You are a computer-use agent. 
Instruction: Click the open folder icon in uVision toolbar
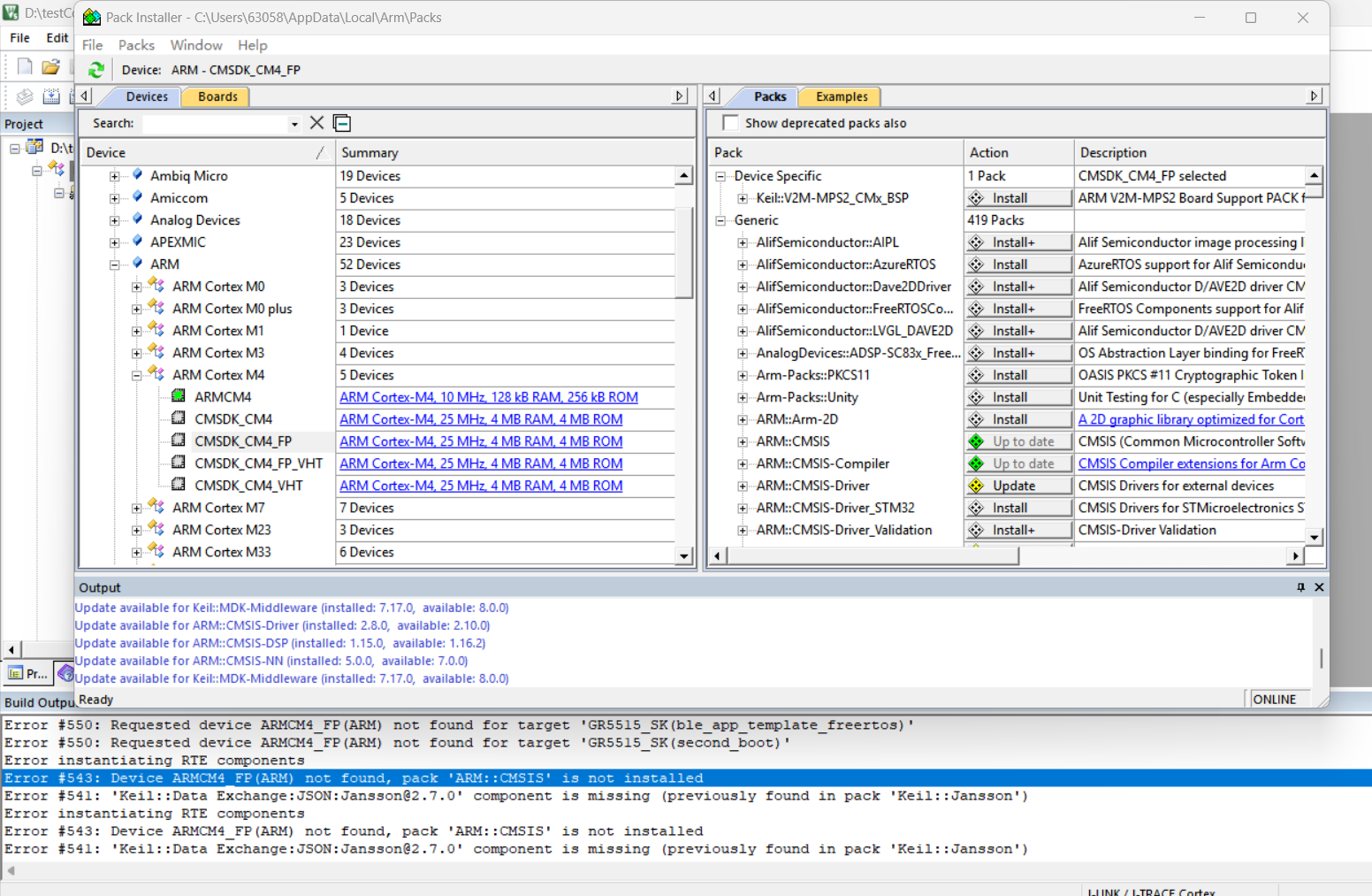[50, 66]
